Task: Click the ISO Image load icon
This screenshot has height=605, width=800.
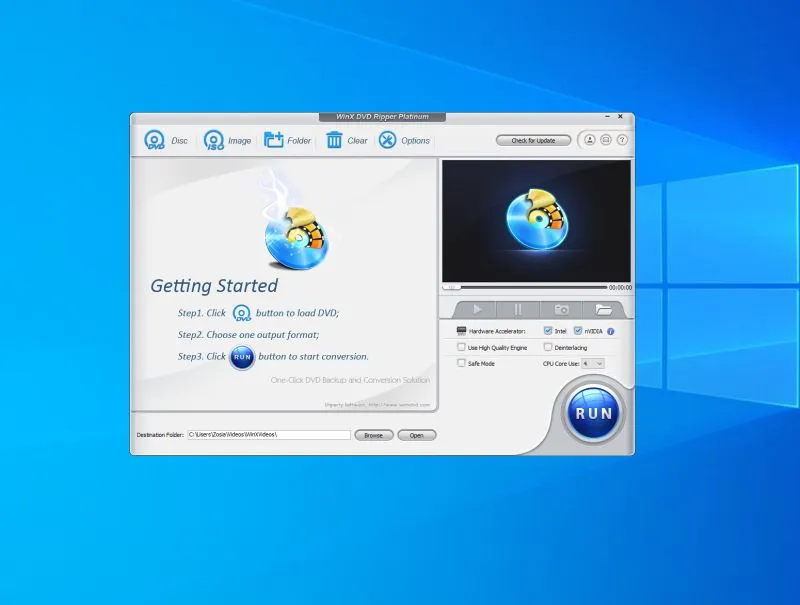Action: tap(214, 141)
